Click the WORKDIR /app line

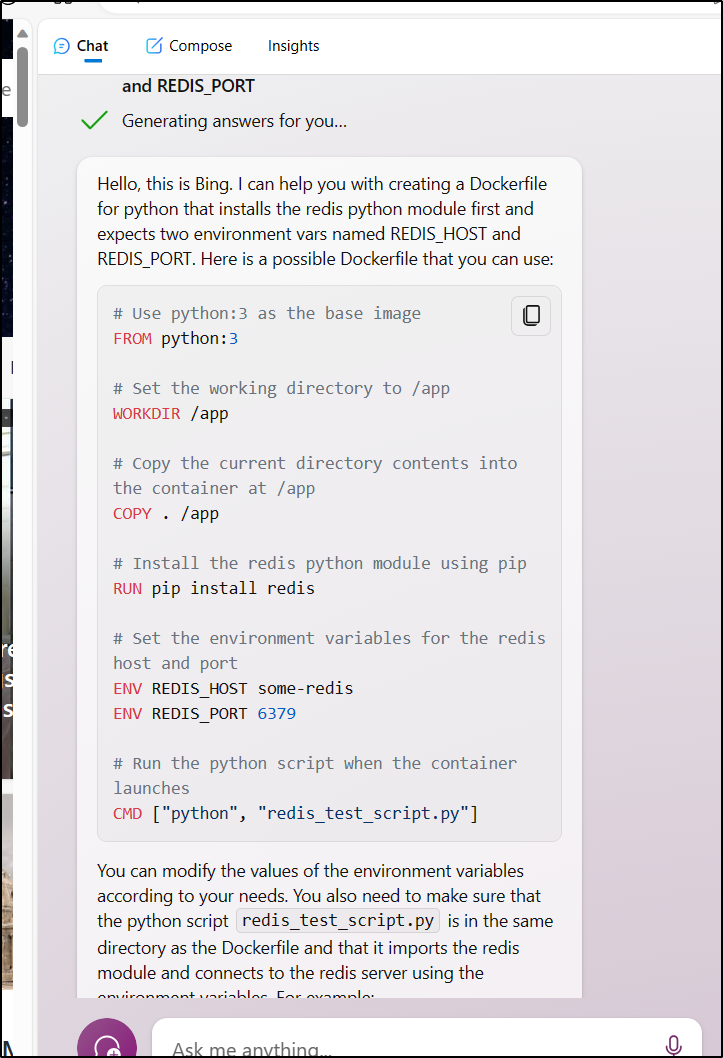(171, 414)
